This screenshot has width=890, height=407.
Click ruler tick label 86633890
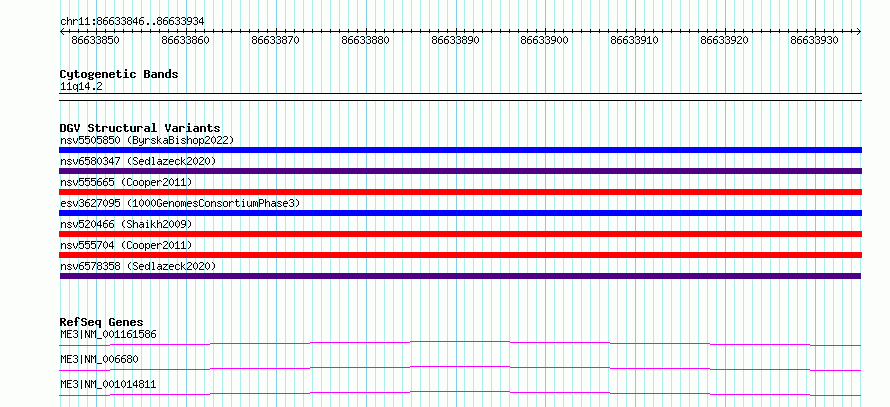tap(455, 40)
